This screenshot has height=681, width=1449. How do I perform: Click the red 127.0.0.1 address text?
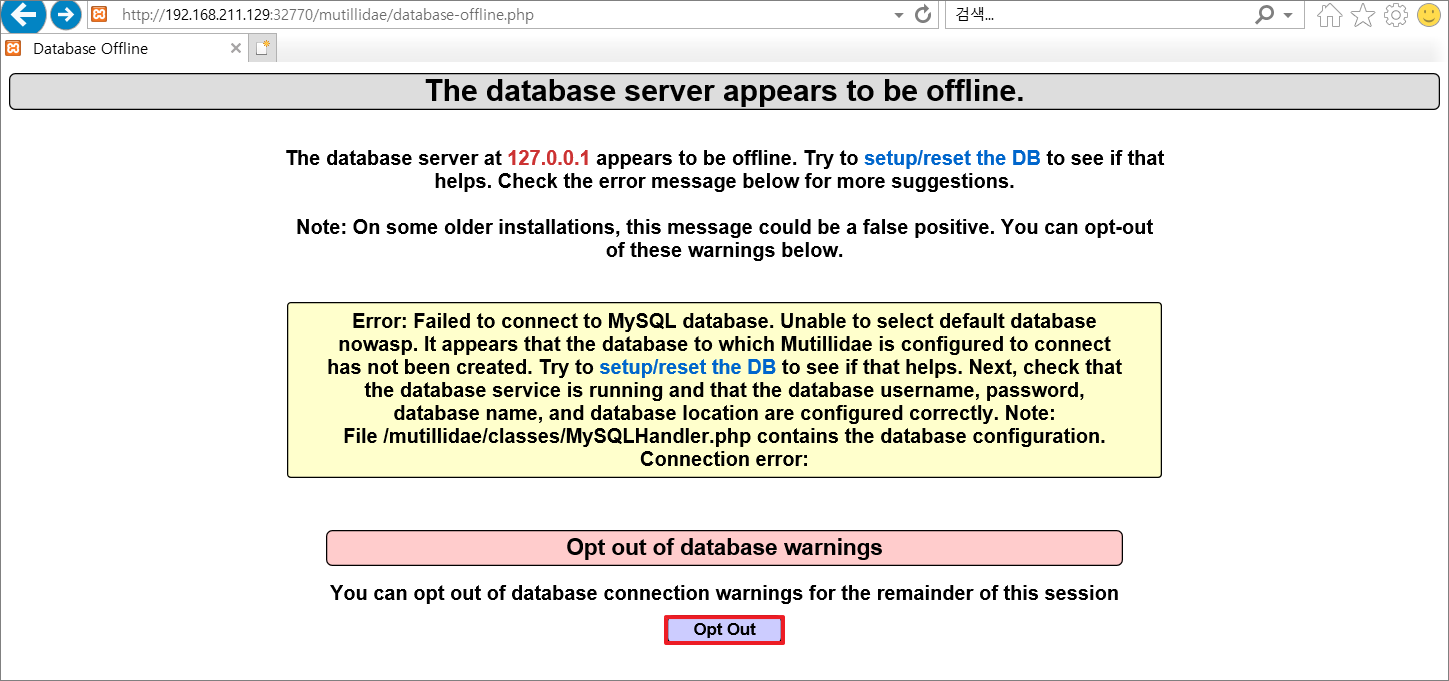coord(549,158)
